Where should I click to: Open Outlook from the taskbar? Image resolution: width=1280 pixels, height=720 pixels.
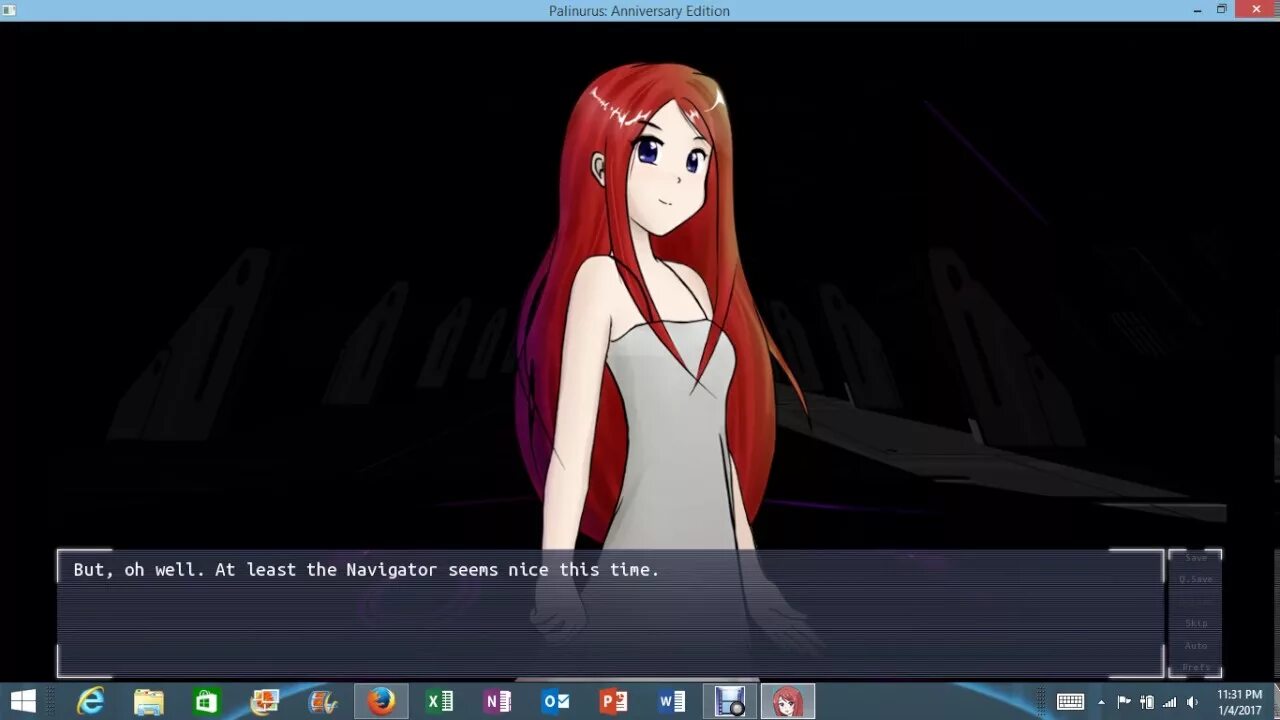tap(555, 702)
